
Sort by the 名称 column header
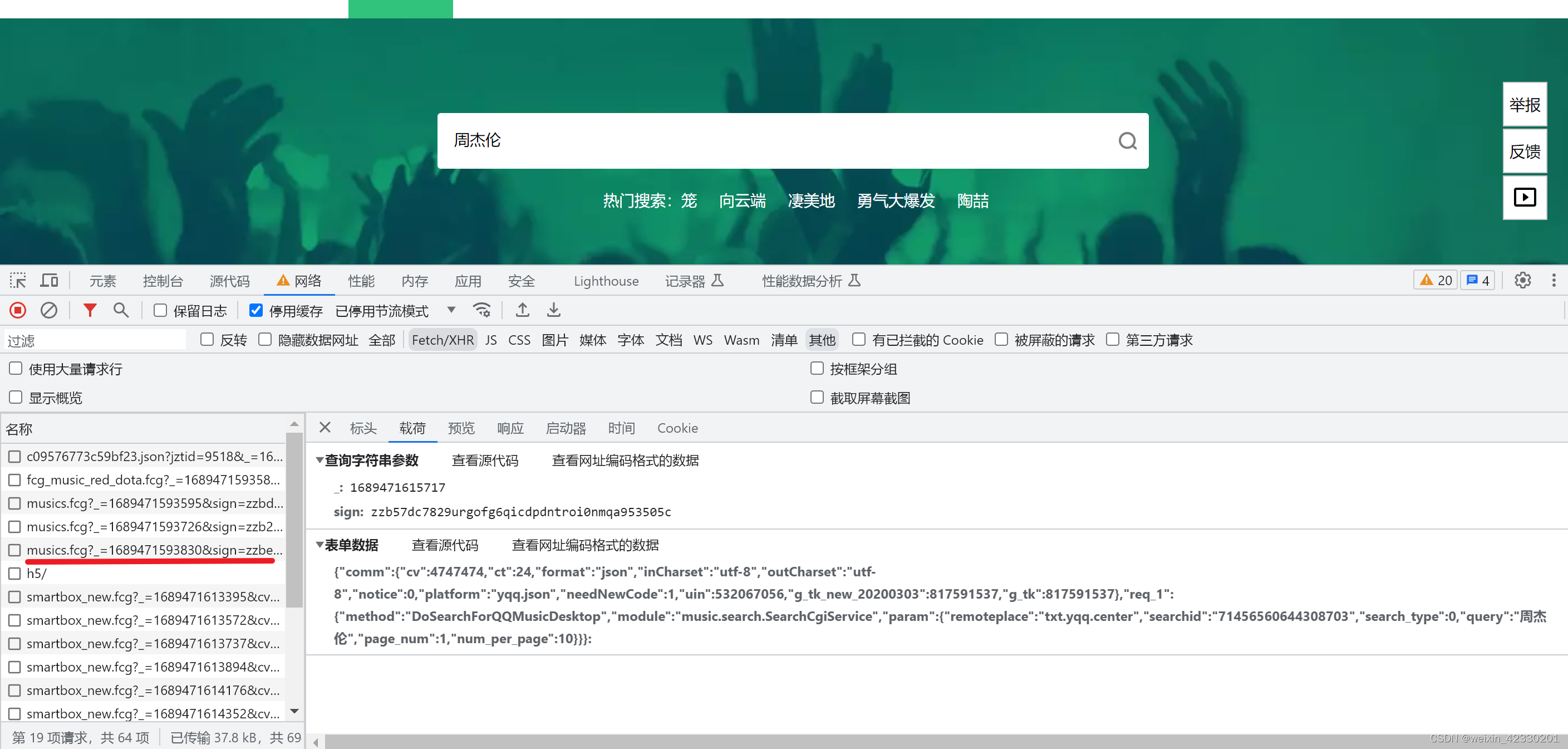tap(144, 429)
